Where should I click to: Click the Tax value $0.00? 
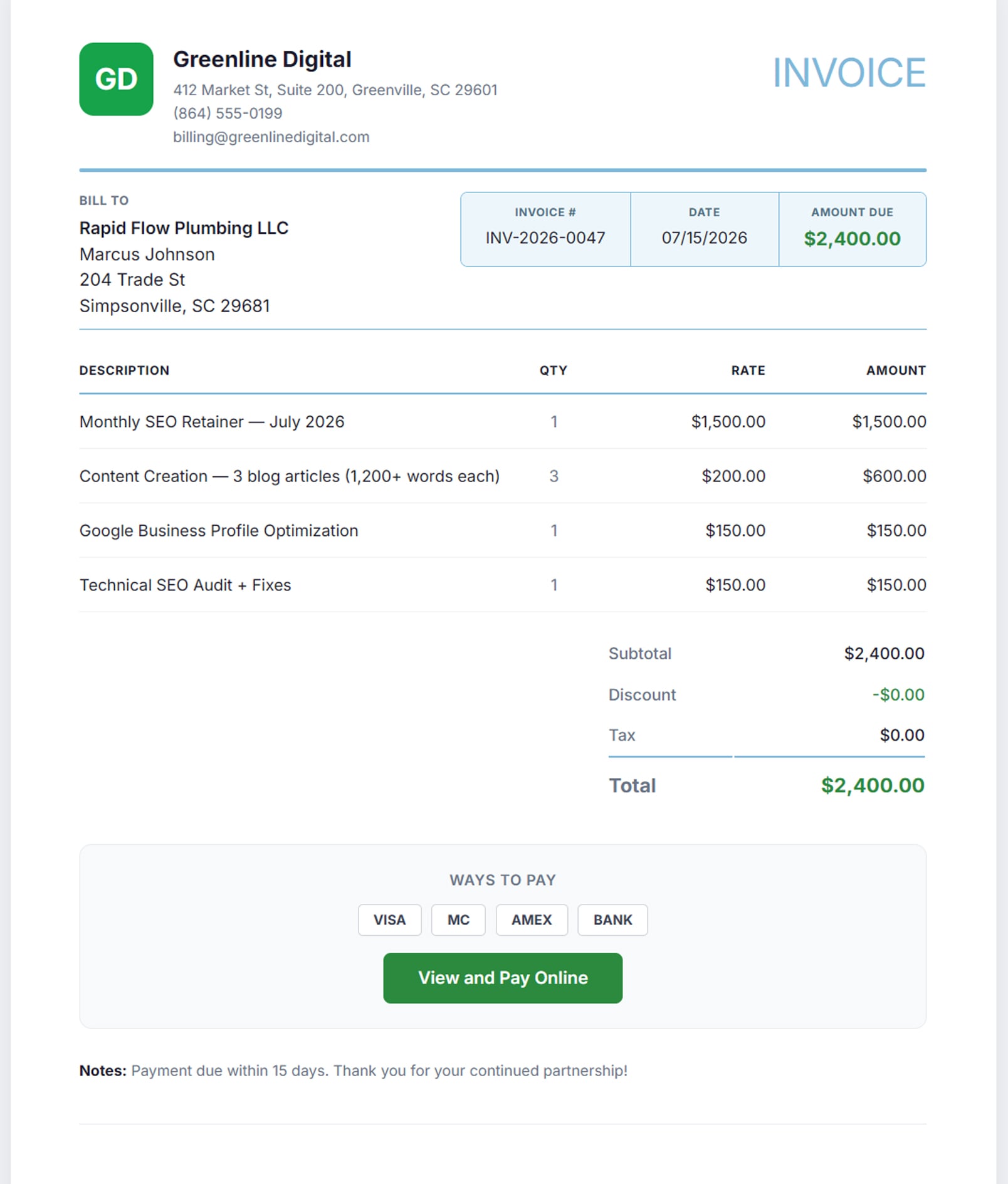pyautogui.click(x=902, y=735)
